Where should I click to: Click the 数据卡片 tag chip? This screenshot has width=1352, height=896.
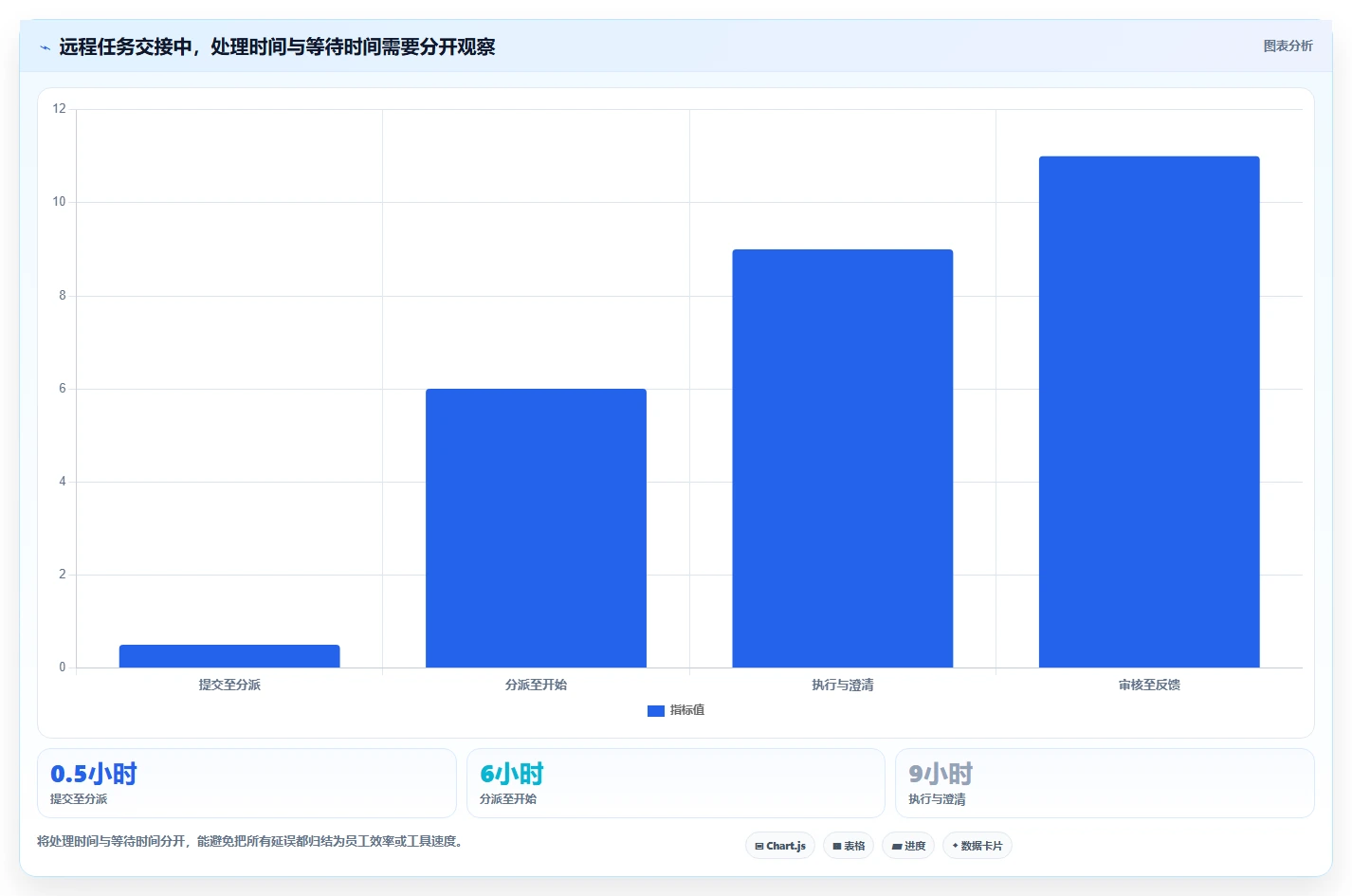[977, 846]
